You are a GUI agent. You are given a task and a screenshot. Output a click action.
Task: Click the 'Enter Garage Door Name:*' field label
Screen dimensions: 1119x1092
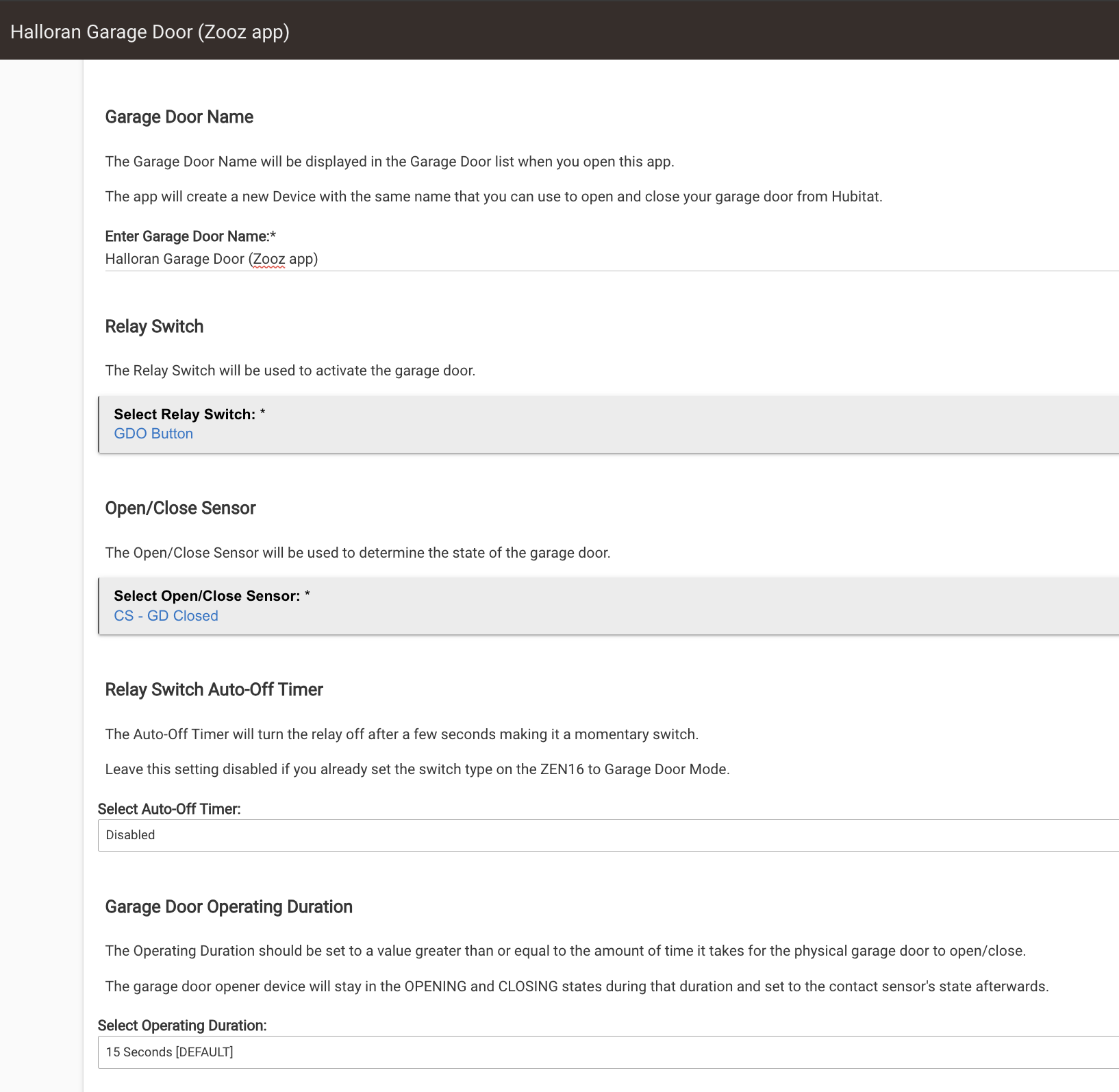pyautogui.click(x=190, y=236)
